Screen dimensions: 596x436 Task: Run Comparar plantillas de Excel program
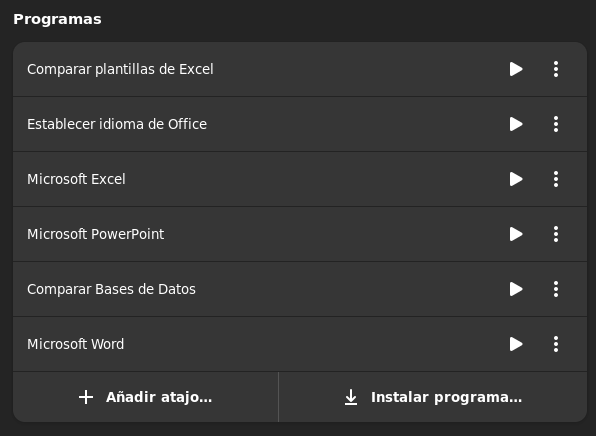pyautogui.click(x=516, y=69)
